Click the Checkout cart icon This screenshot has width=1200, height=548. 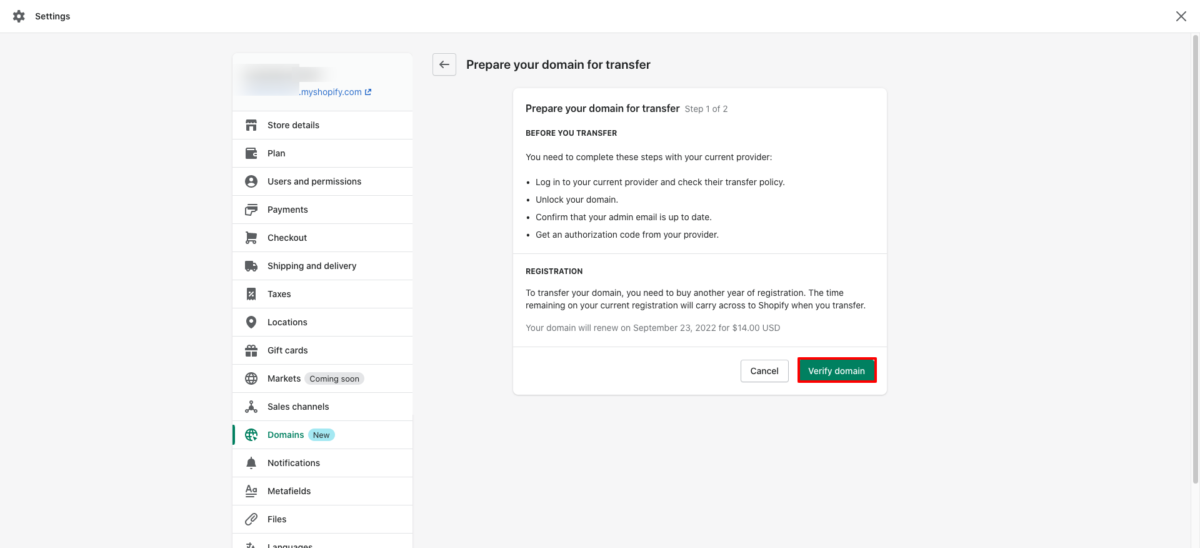pos(251,238)
